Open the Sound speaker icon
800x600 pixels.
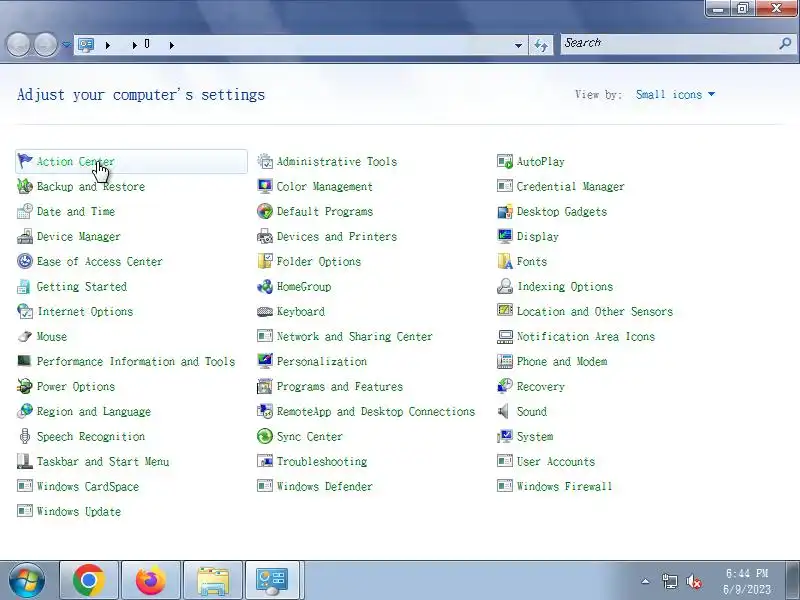(x=505, y=411)
